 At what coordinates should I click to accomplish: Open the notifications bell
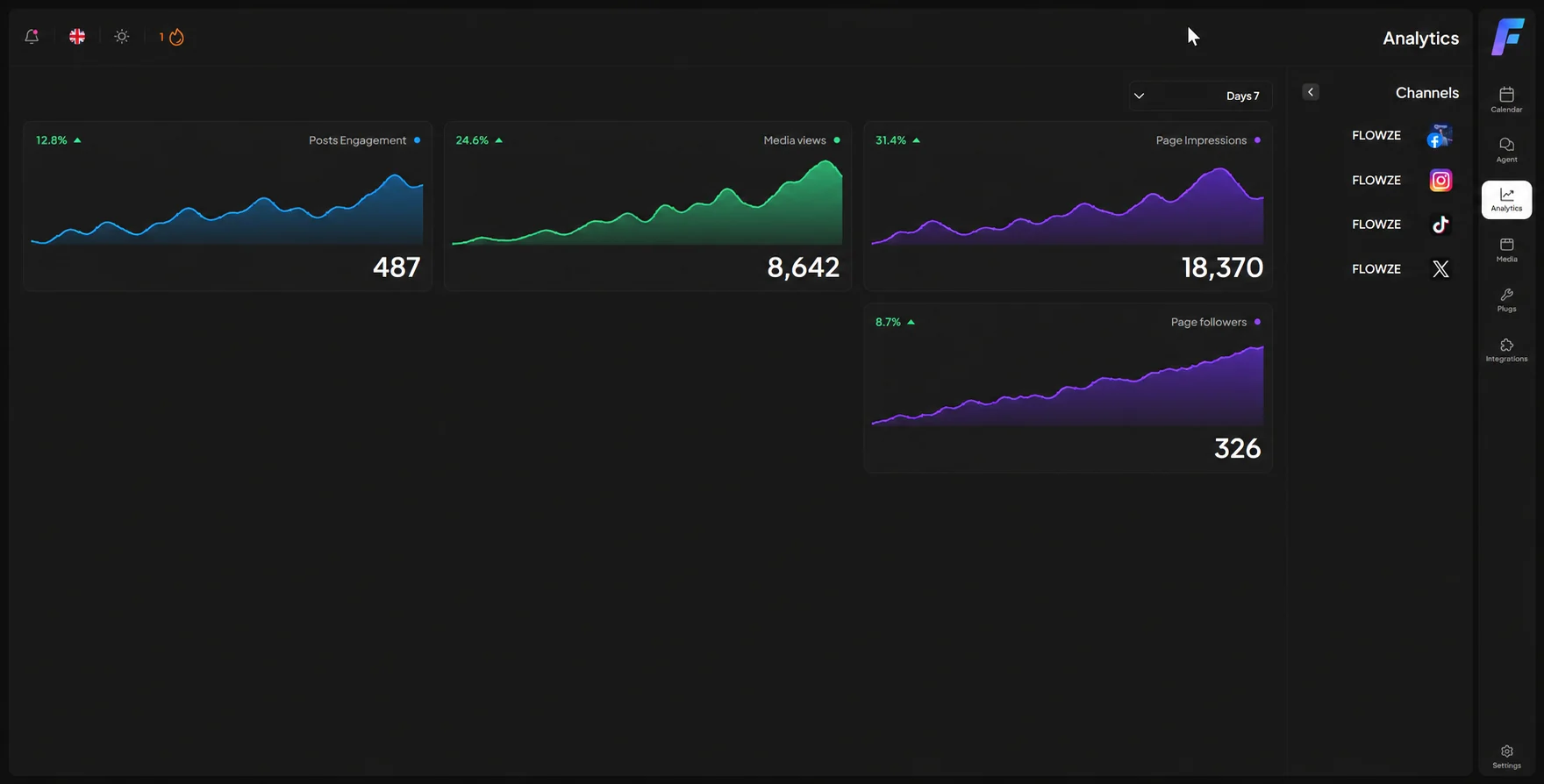pyautogui.click(x=32, y=37)
